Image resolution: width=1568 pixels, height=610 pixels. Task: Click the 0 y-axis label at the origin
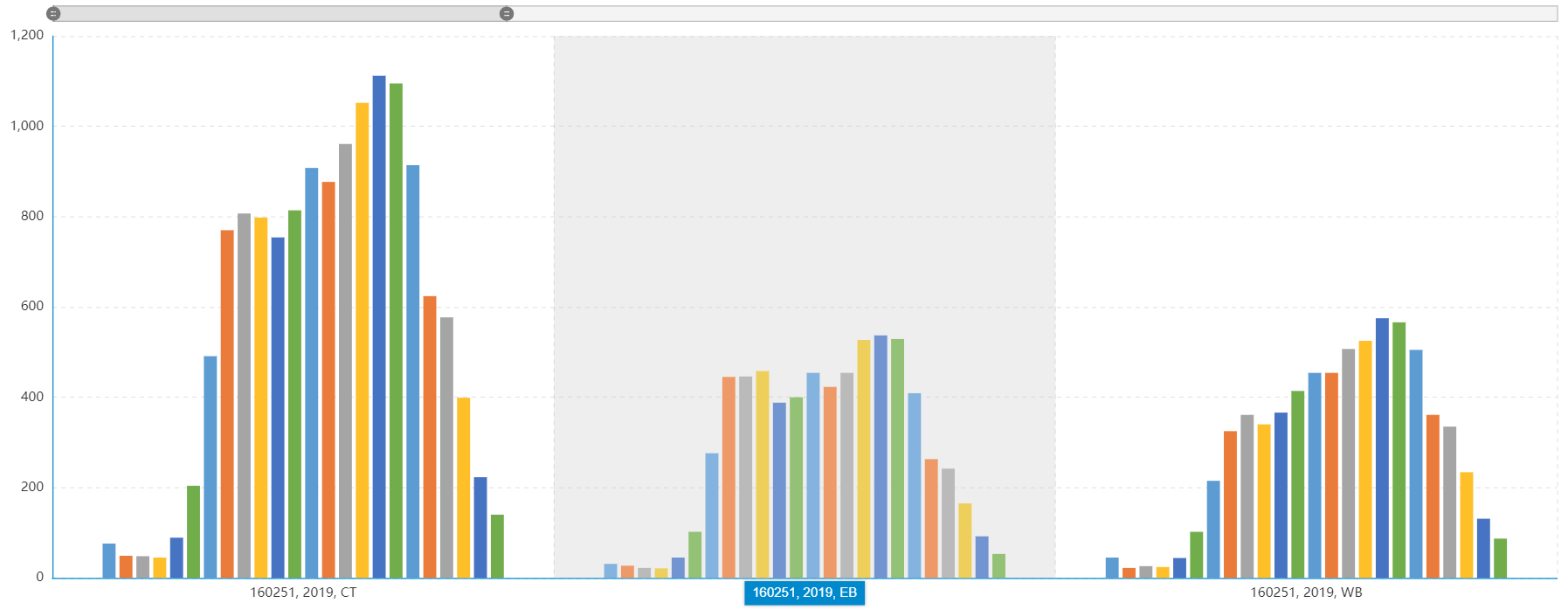point(40,577)
